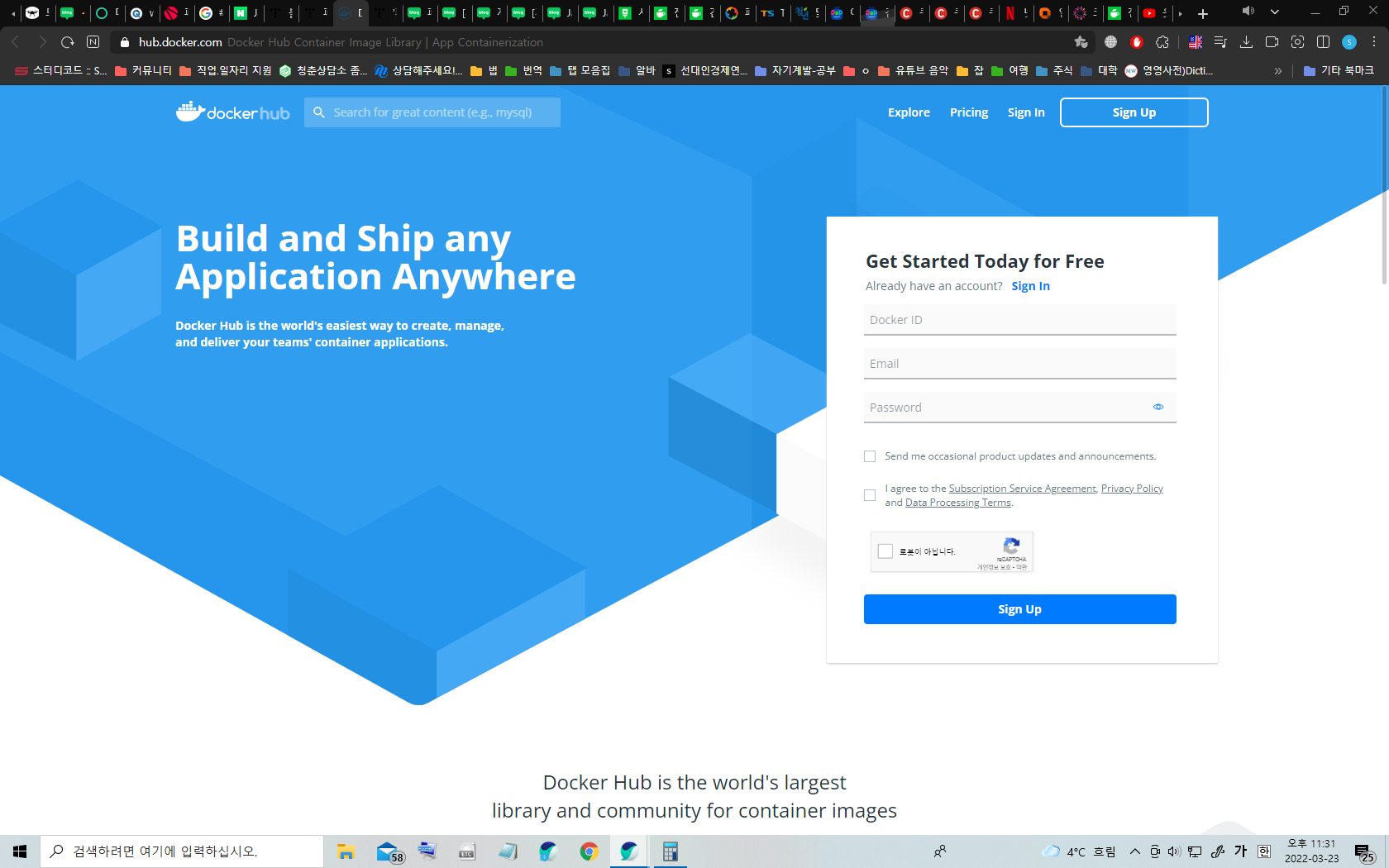Focus the Email input field
Image resolution: width=1389 pixels, height=868 pixels.
(1019, 364)
